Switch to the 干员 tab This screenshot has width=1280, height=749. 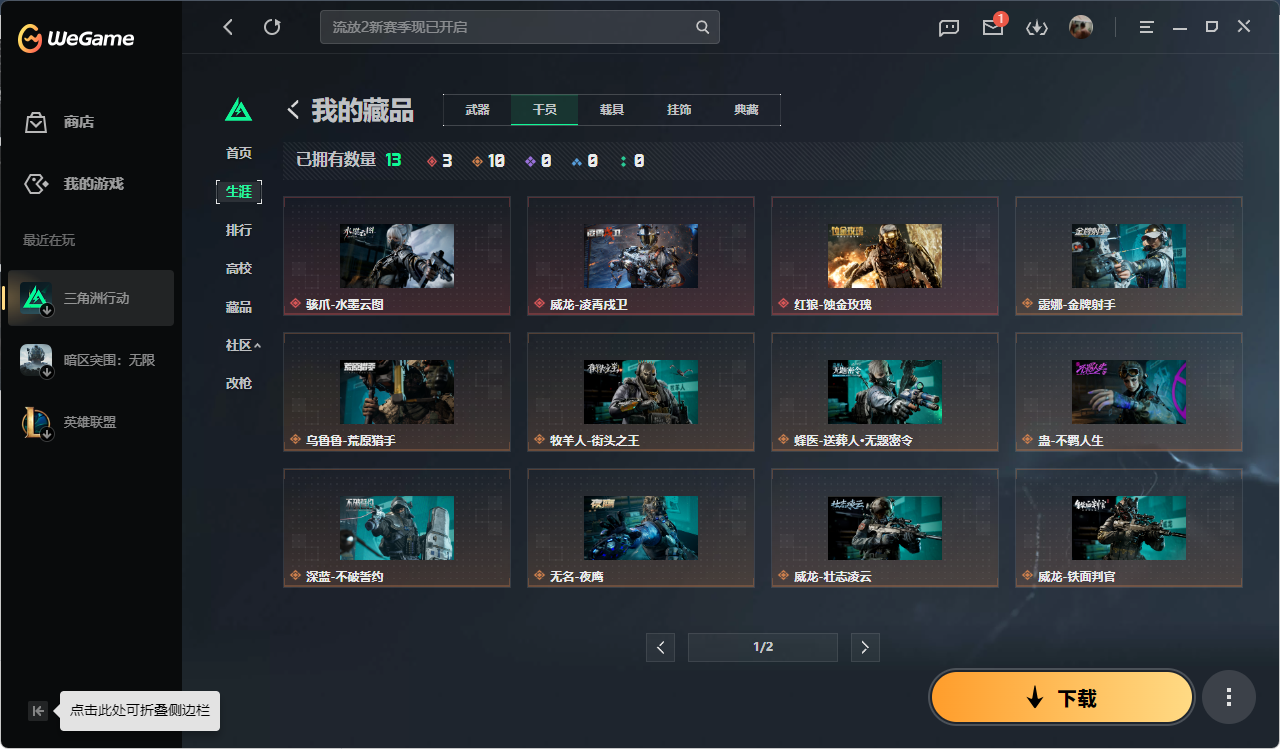coord(544,110)
